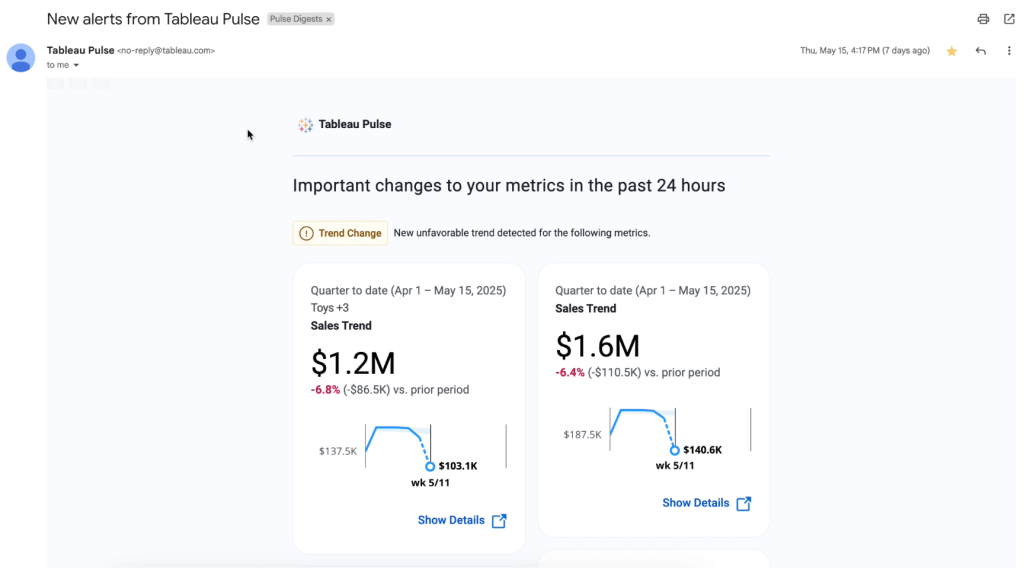
Task: Click the Tableau Pulse logo icon
Action: [306, 125]
